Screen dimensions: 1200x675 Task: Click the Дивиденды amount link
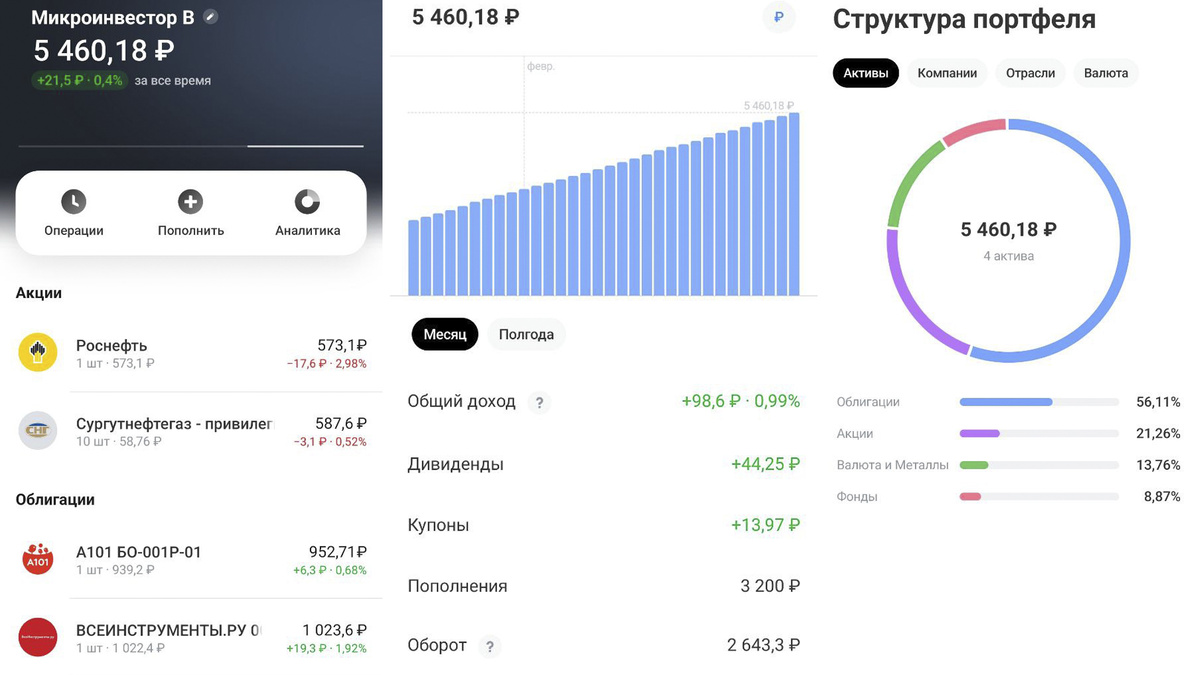click(x=766, y=463)
